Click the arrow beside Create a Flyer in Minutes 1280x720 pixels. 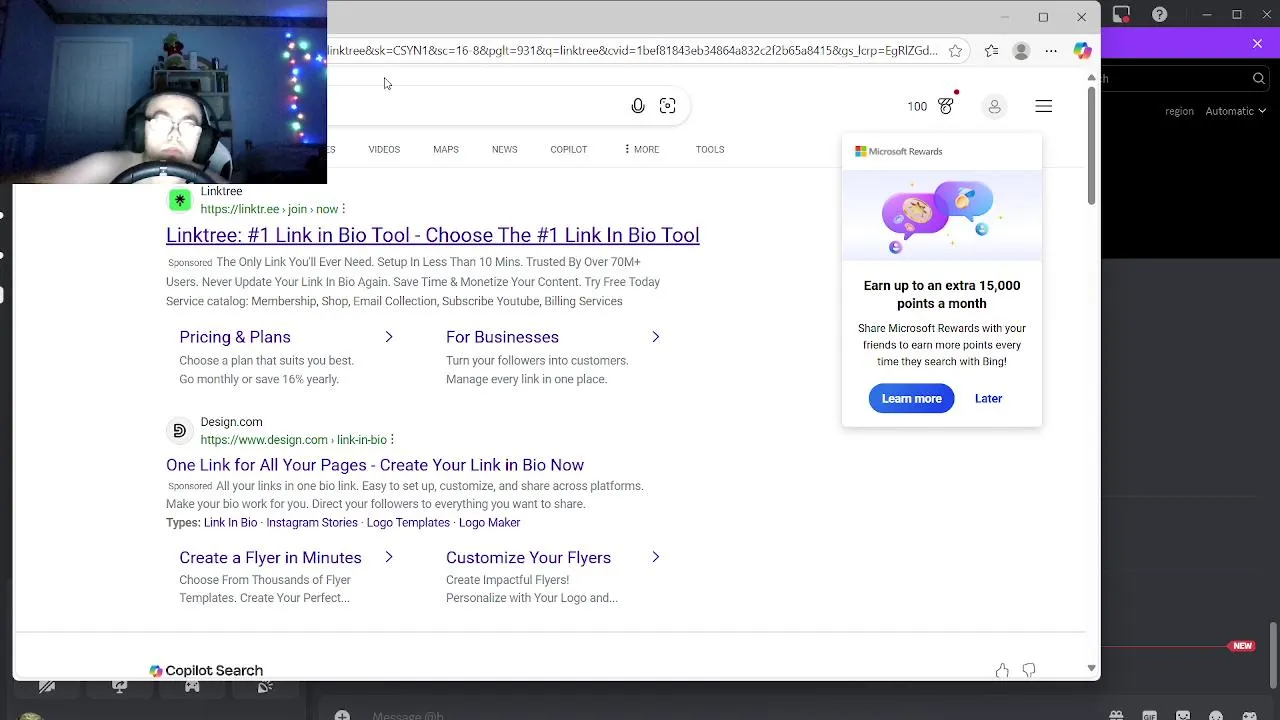pos(389,557)
